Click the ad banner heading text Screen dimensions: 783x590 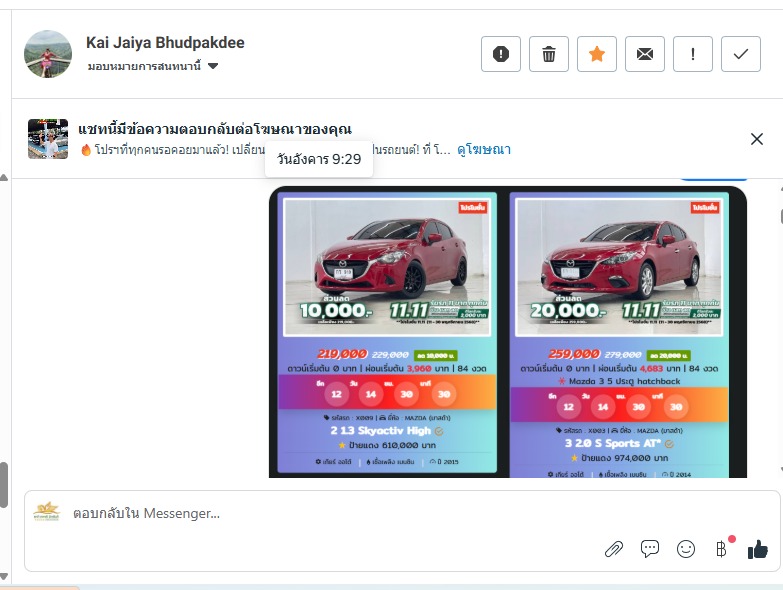point(215,129)
